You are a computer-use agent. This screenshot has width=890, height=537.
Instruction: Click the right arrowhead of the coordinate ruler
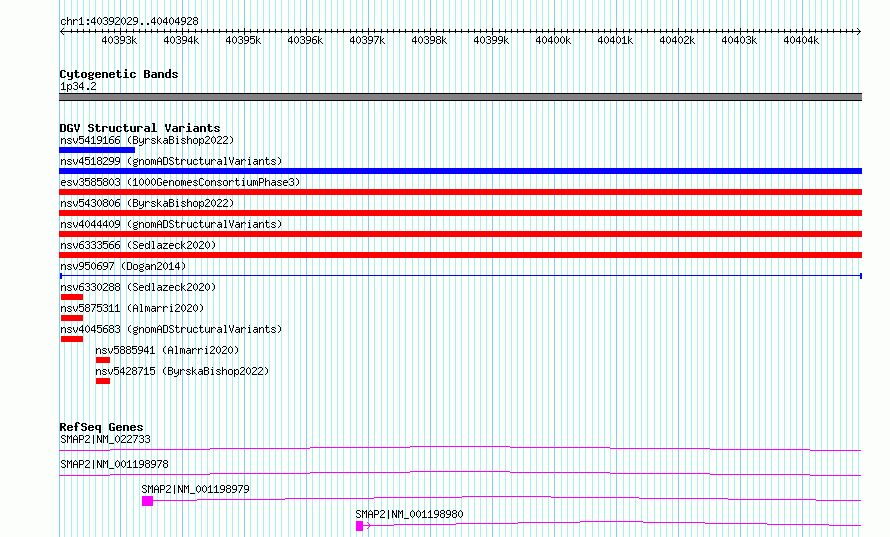tap(859, 32)
